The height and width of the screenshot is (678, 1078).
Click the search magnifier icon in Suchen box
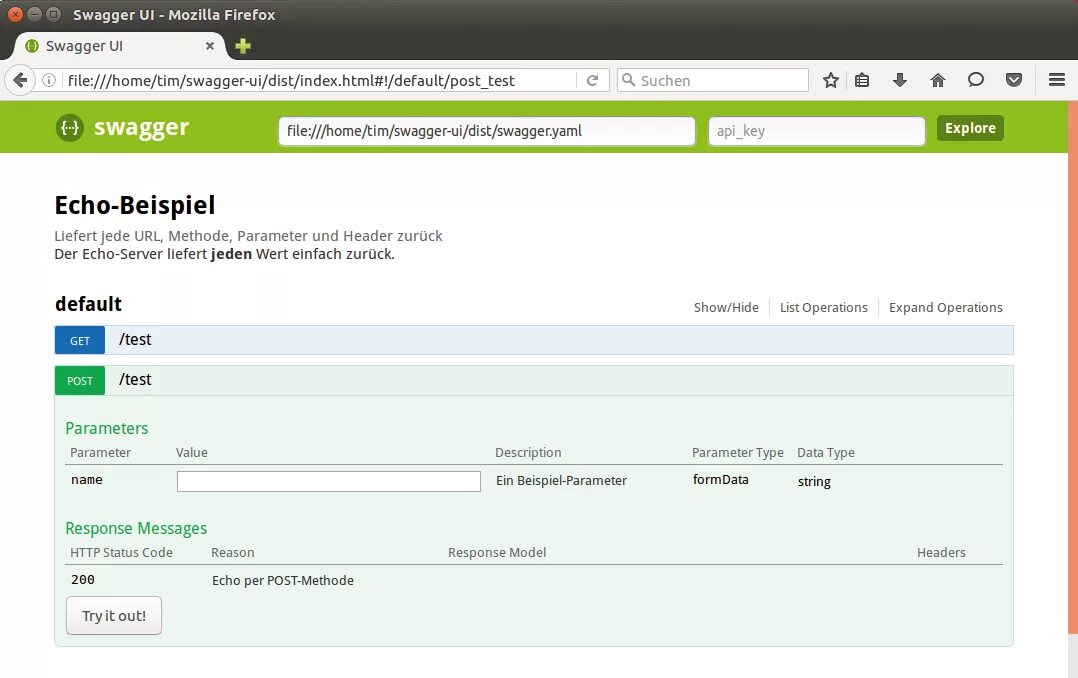628,80
